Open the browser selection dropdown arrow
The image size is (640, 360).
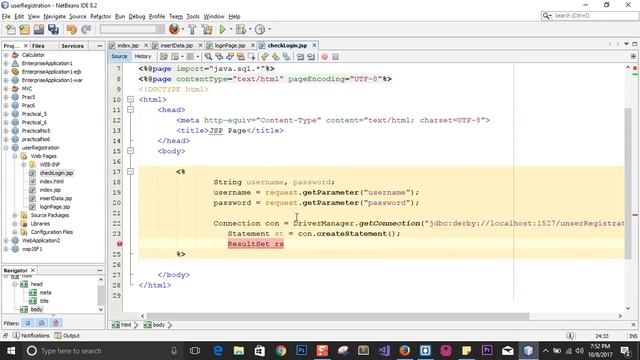pyautogui.click(x=182, y=29)
